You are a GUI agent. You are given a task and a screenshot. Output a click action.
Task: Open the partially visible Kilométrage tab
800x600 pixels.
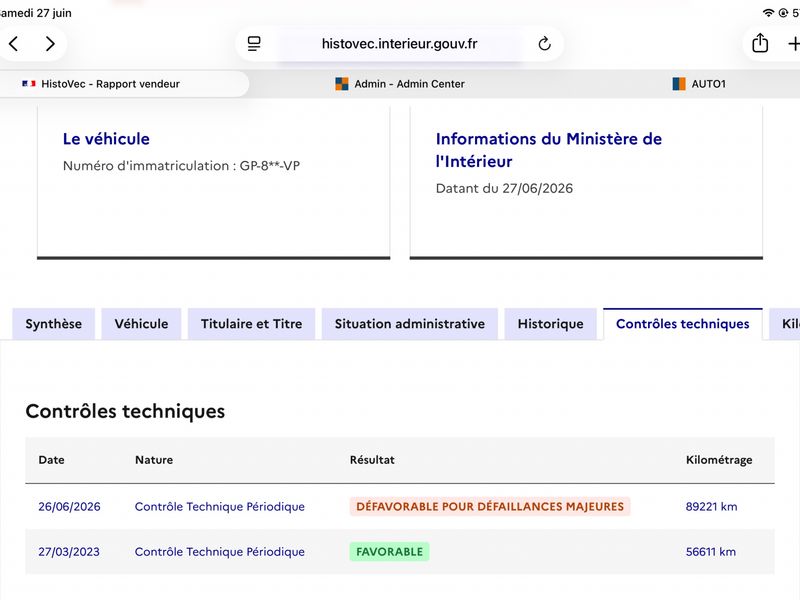[786, 324]
